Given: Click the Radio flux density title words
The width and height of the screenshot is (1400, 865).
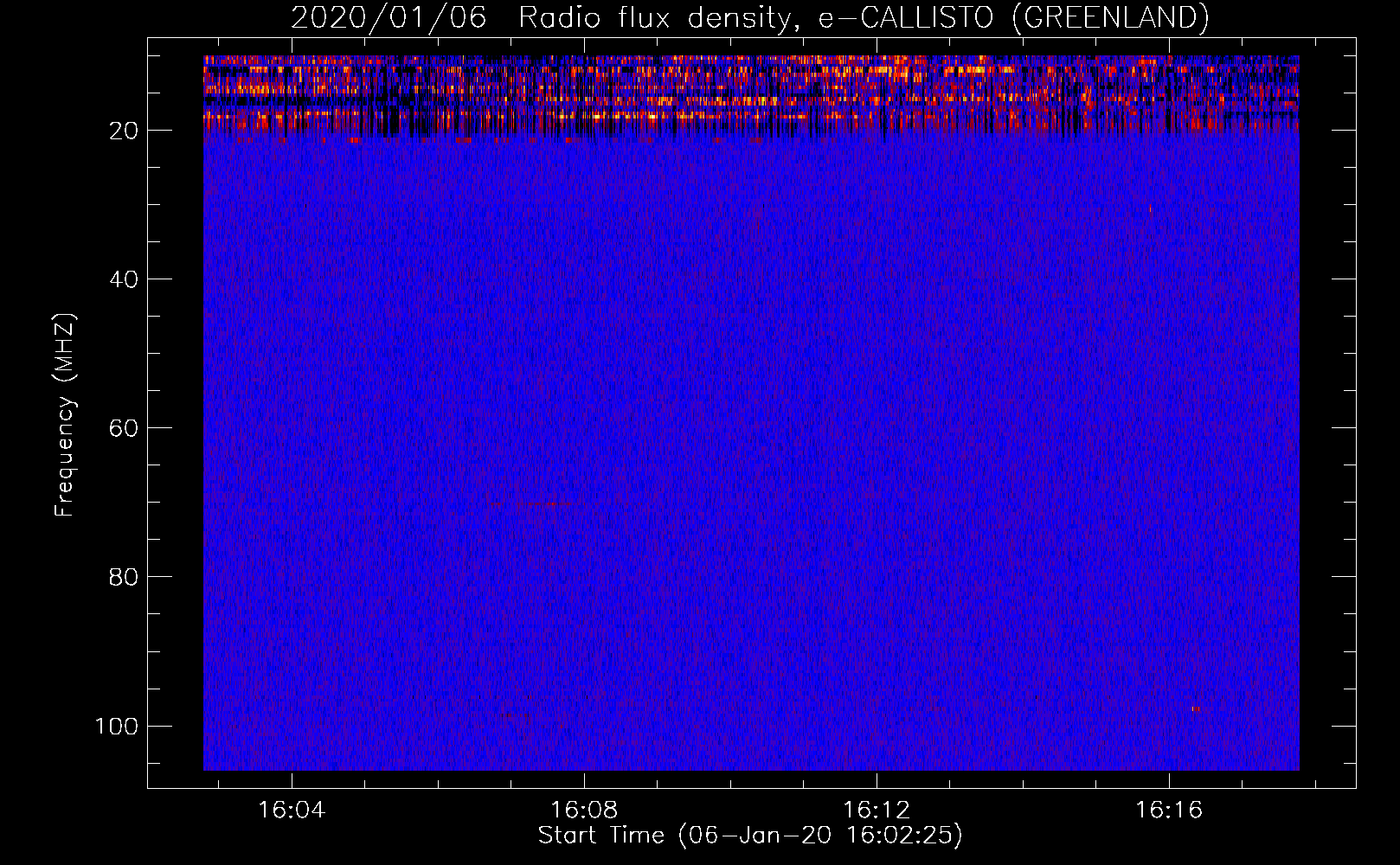Looking at the screenshot, I should [x=661, y=17].
